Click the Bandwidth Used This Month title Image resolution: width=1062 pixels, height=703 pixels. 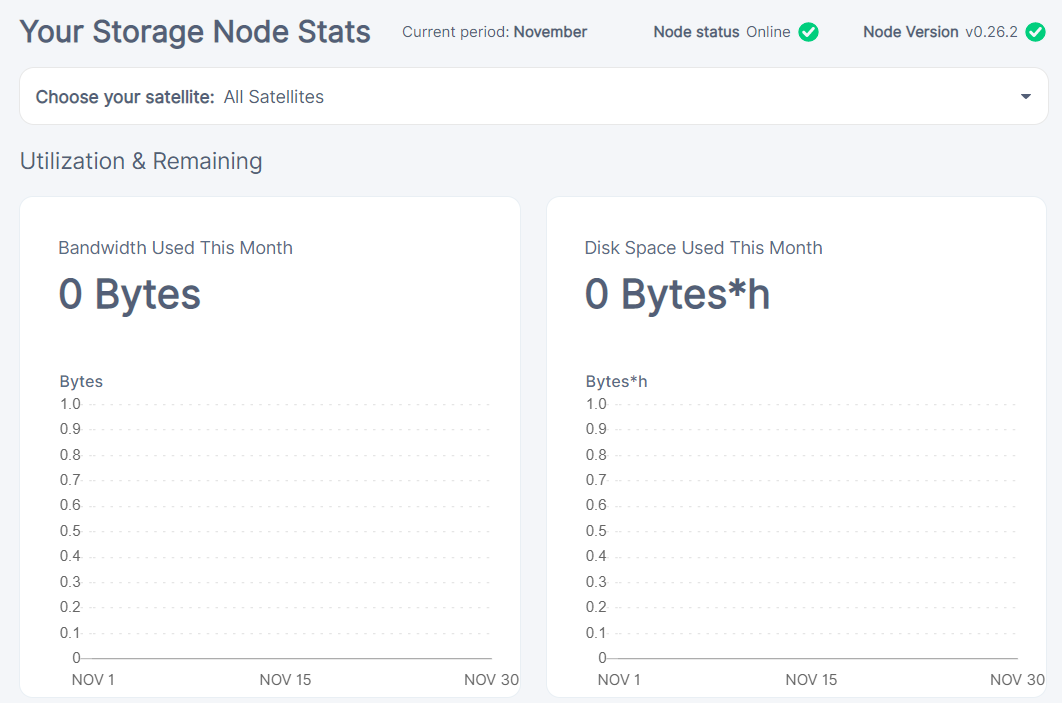175,248
